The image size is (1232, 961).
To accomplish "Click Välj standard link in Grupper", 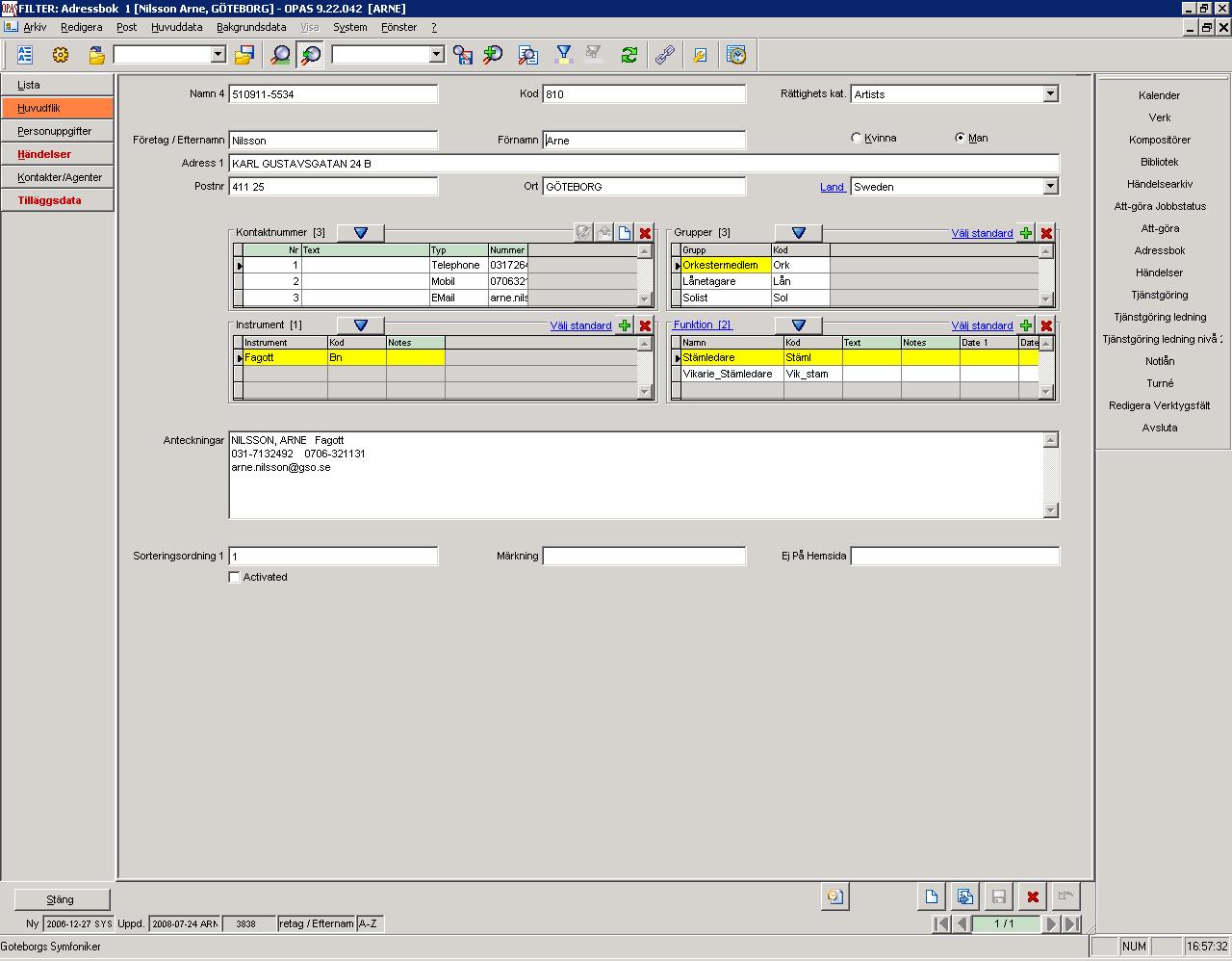I will point(982,233).
